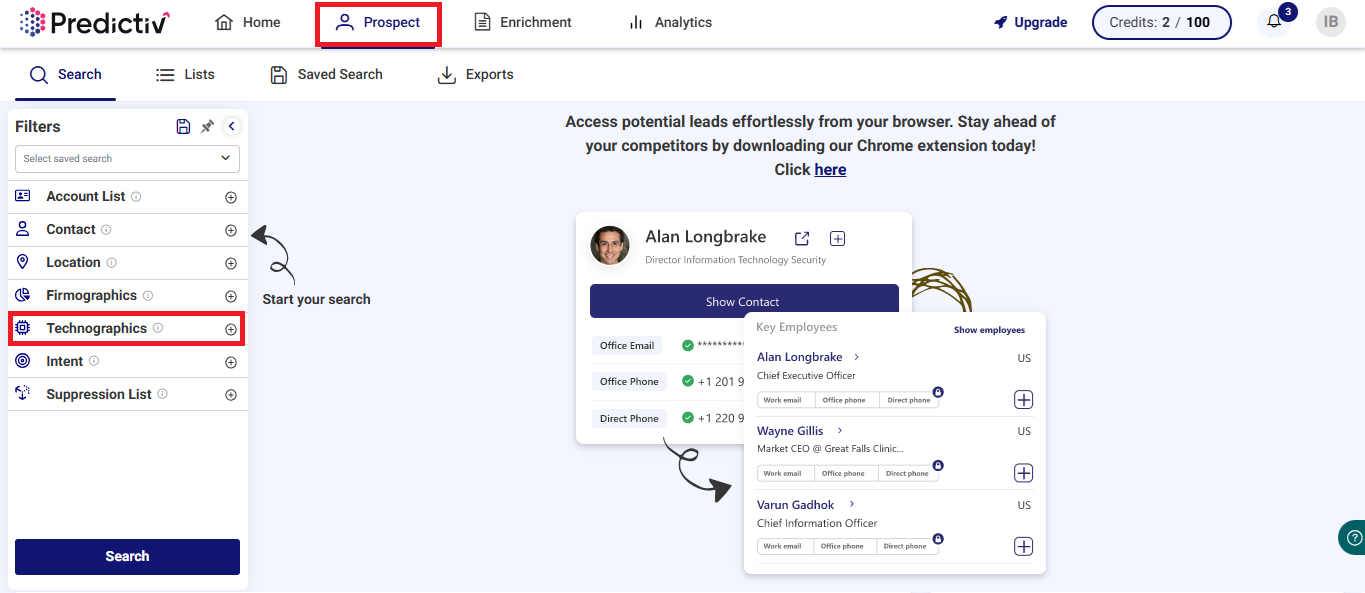Open the Saved Search tab

coord(327,74)
